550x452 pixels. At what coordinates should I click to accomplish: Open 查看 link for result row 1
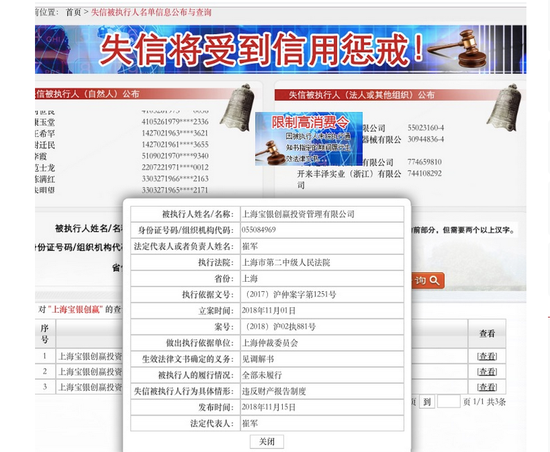[487, 357]
